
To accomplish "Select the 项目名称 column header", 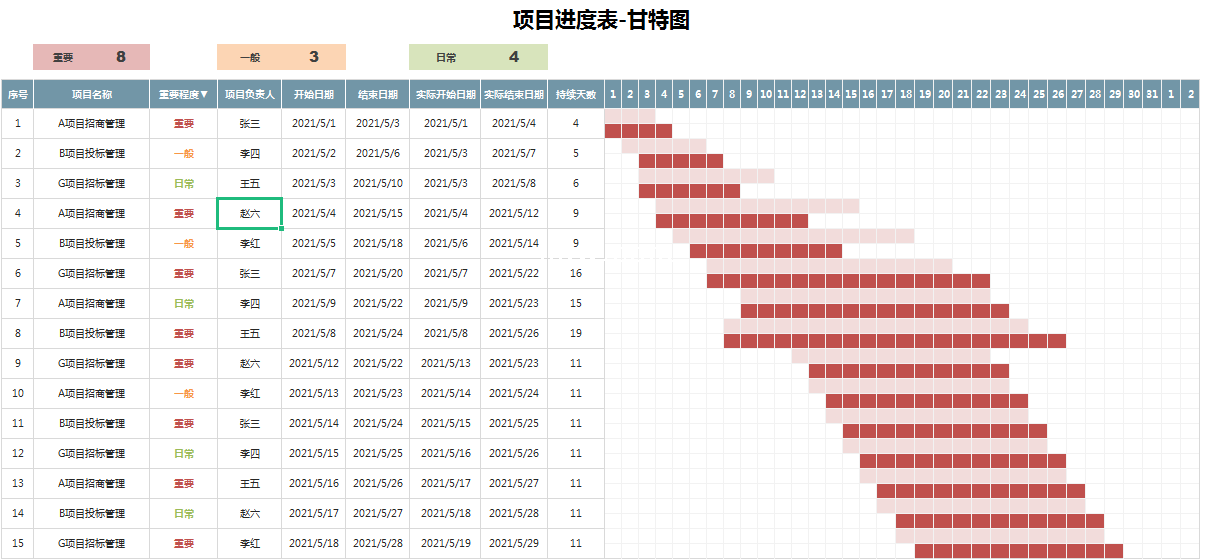I will point(91,95).
